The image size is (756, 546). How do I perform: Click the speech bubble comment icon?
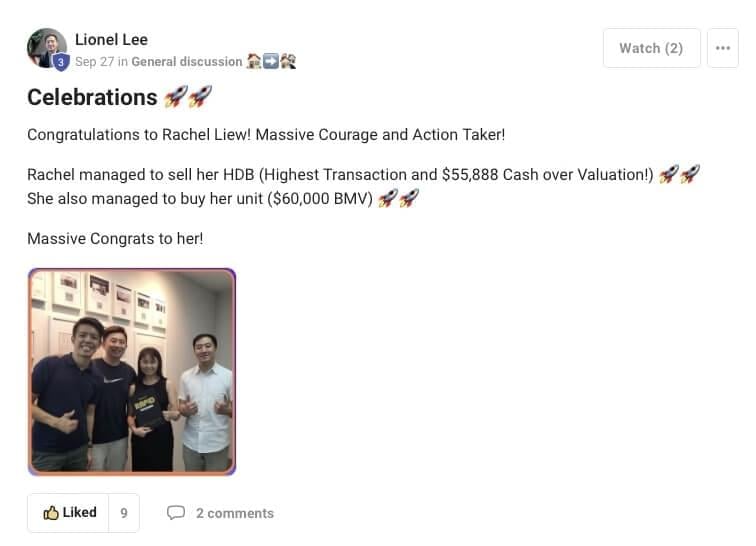point(176,513)
